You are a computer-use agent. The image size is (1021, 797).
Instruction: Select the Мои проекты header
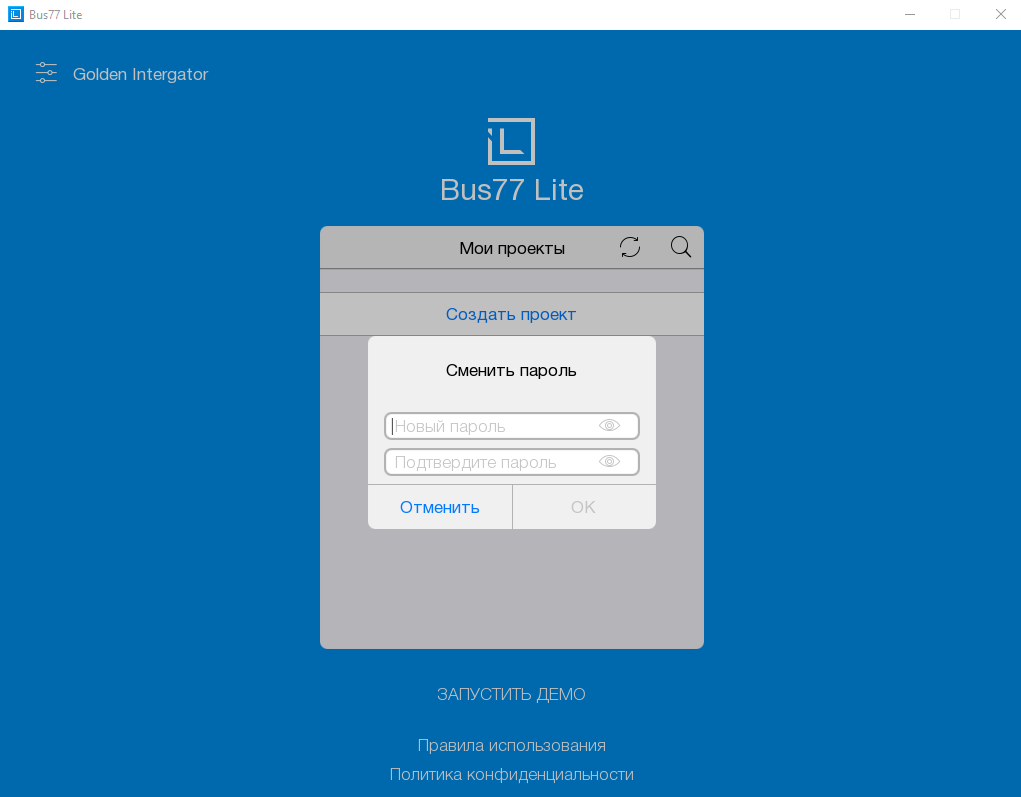[x=512, y=248]
